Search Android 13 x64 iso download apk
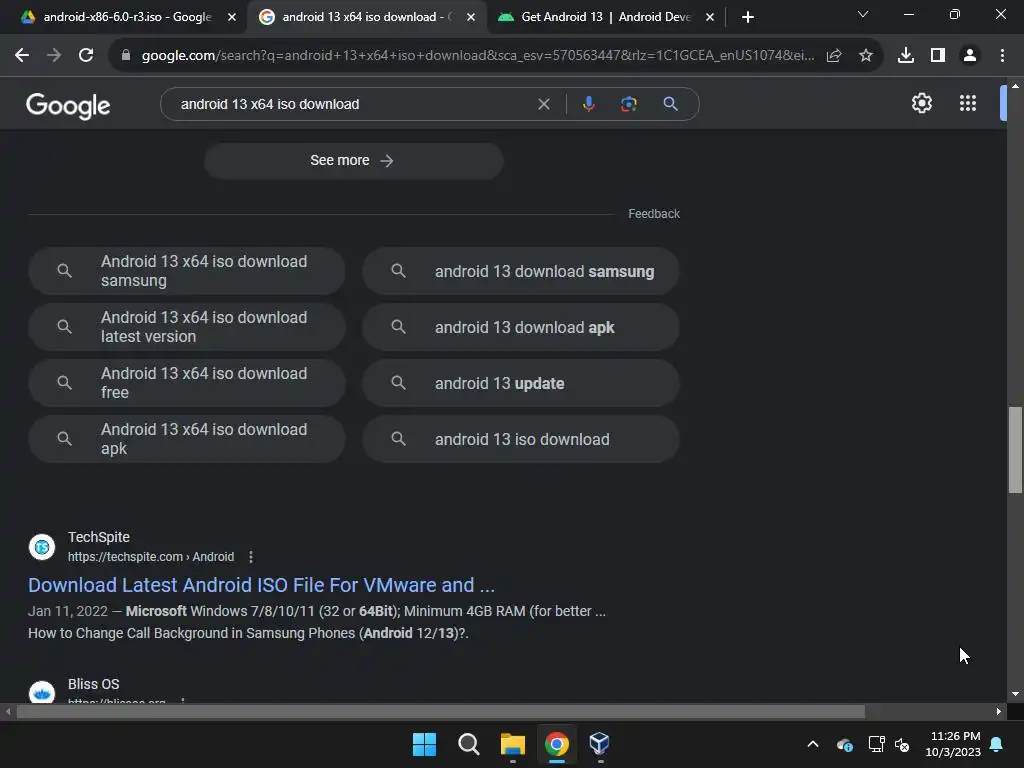Image resolution: width=1024 pixels, height=768 pixels. [x=186, y=439]
